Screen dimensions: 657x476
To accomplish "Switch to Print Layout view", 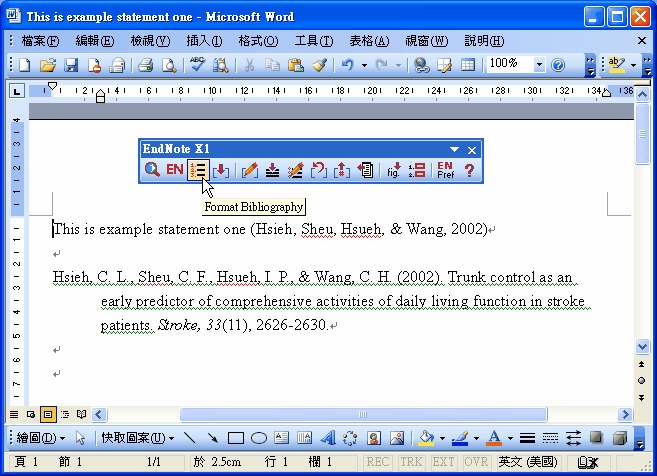I will coord(48,414).
